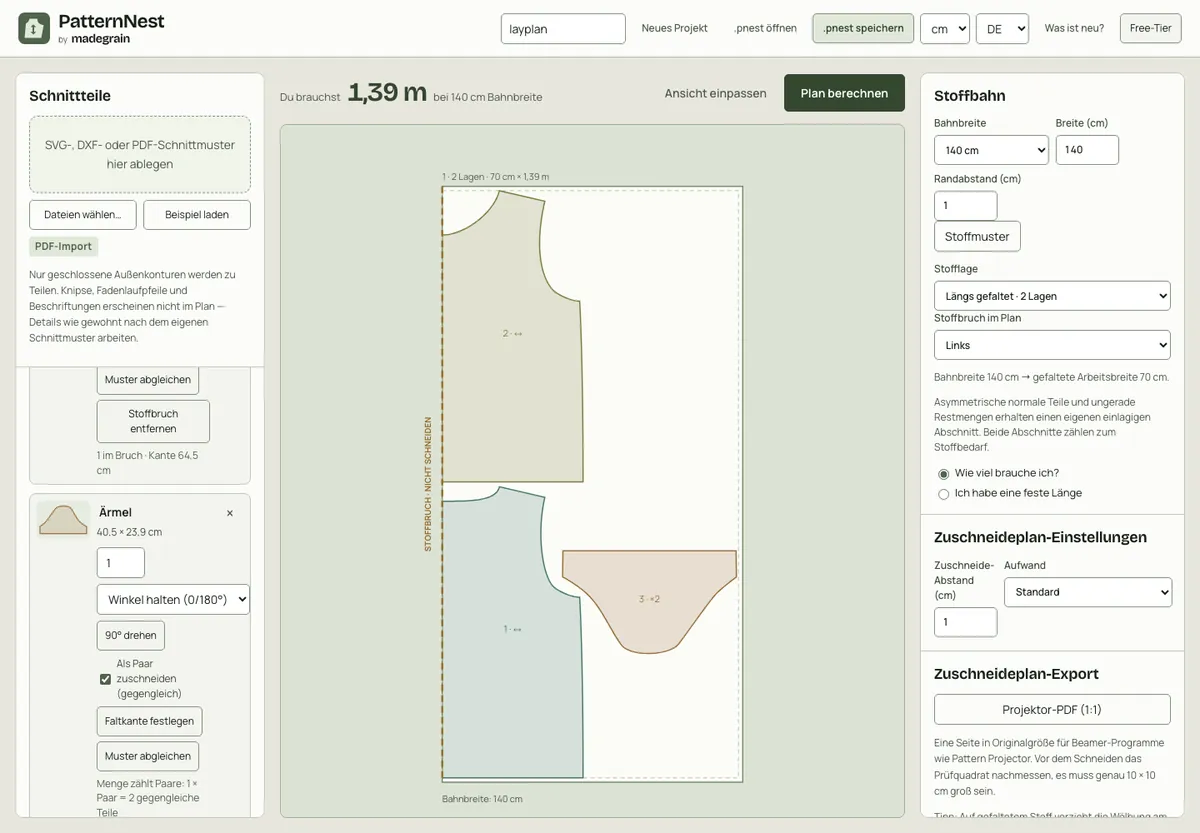
Task: Open the Bahnbreite 140 cm dropdown
Action: click(991, 150)
